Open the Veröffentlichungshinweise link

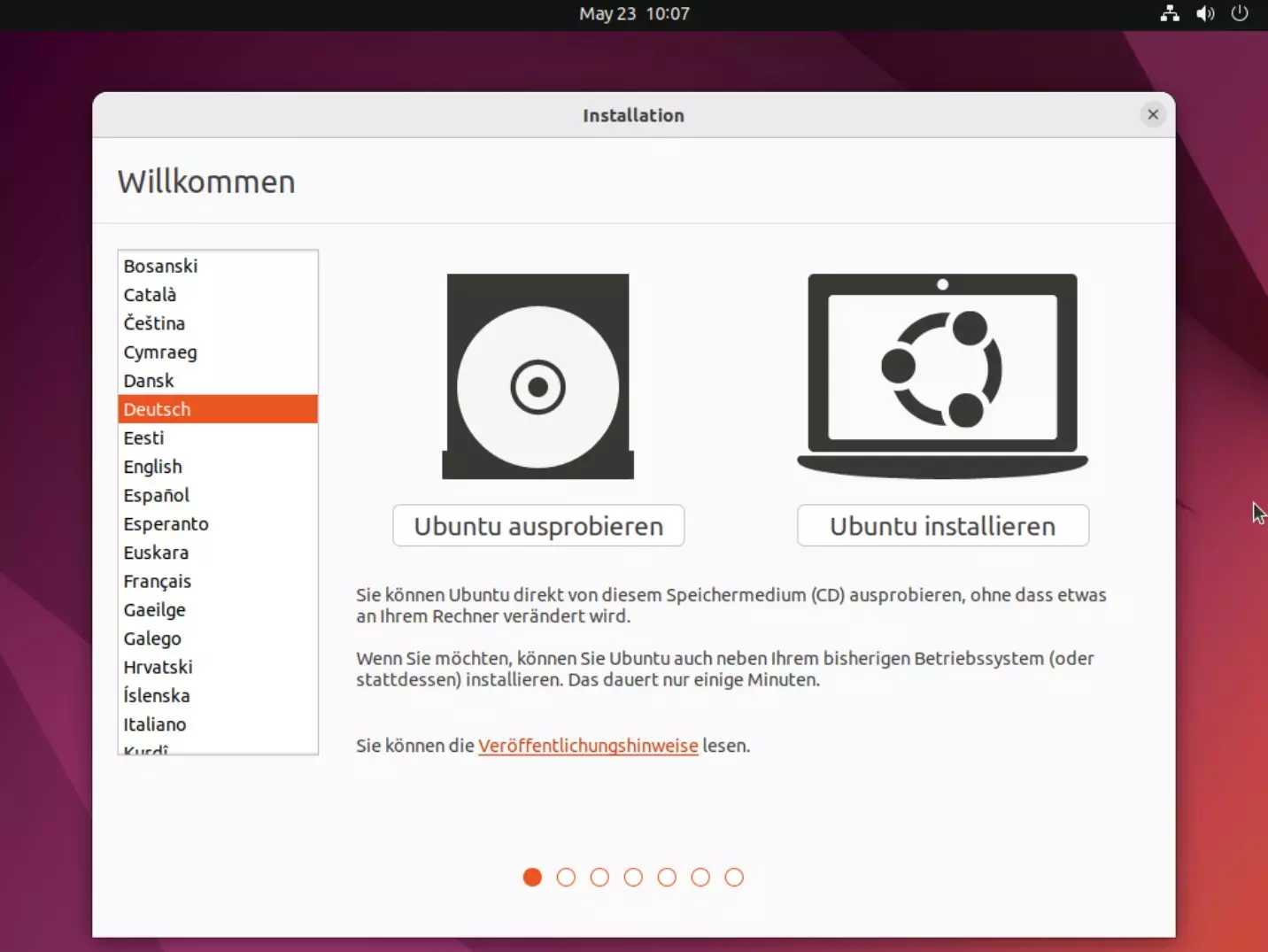tap(587, 746)
